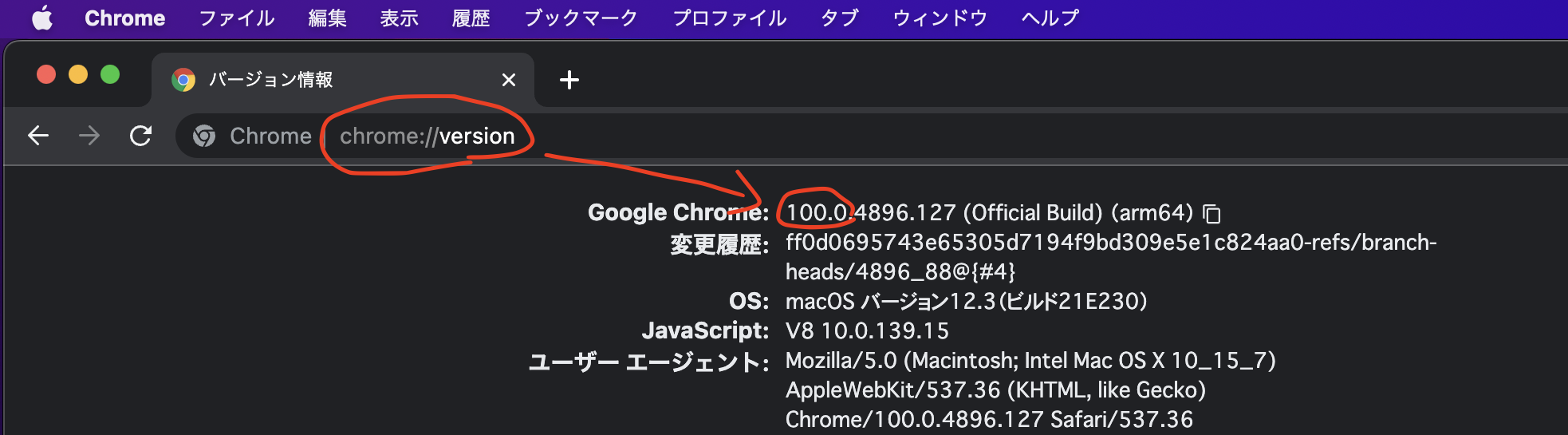Open the Apple menu
Image resolution: width=1568 pixels, height=435 pixels.
coord(42,18)
